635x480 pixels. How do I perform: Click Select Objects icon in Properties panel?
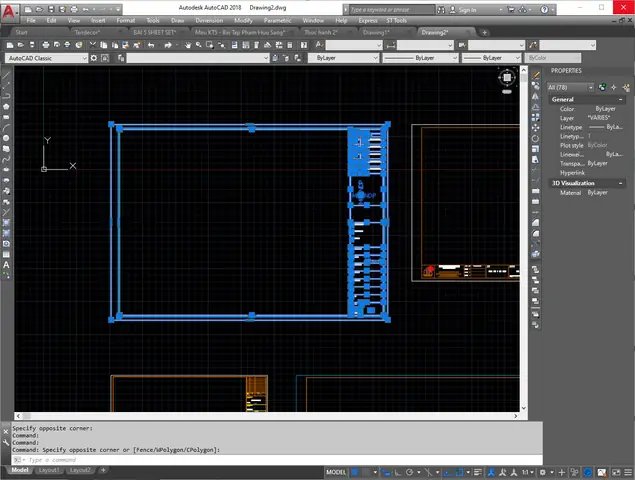(614, 87)
